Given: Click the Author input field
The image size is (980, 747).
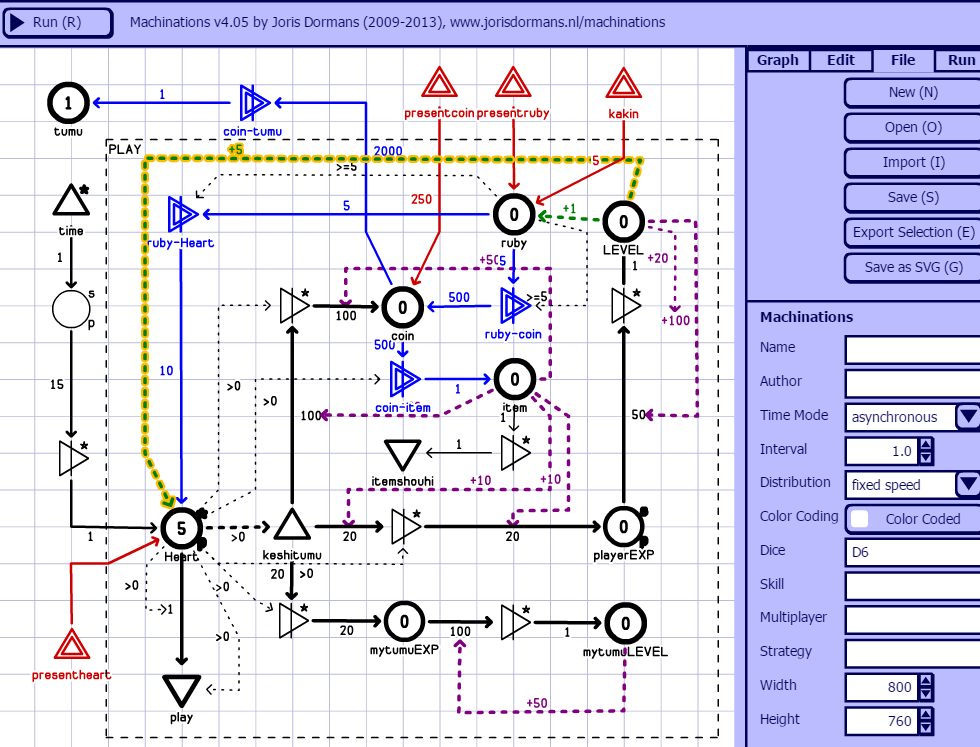Looking at the screenshot, I should coord(912,383).
